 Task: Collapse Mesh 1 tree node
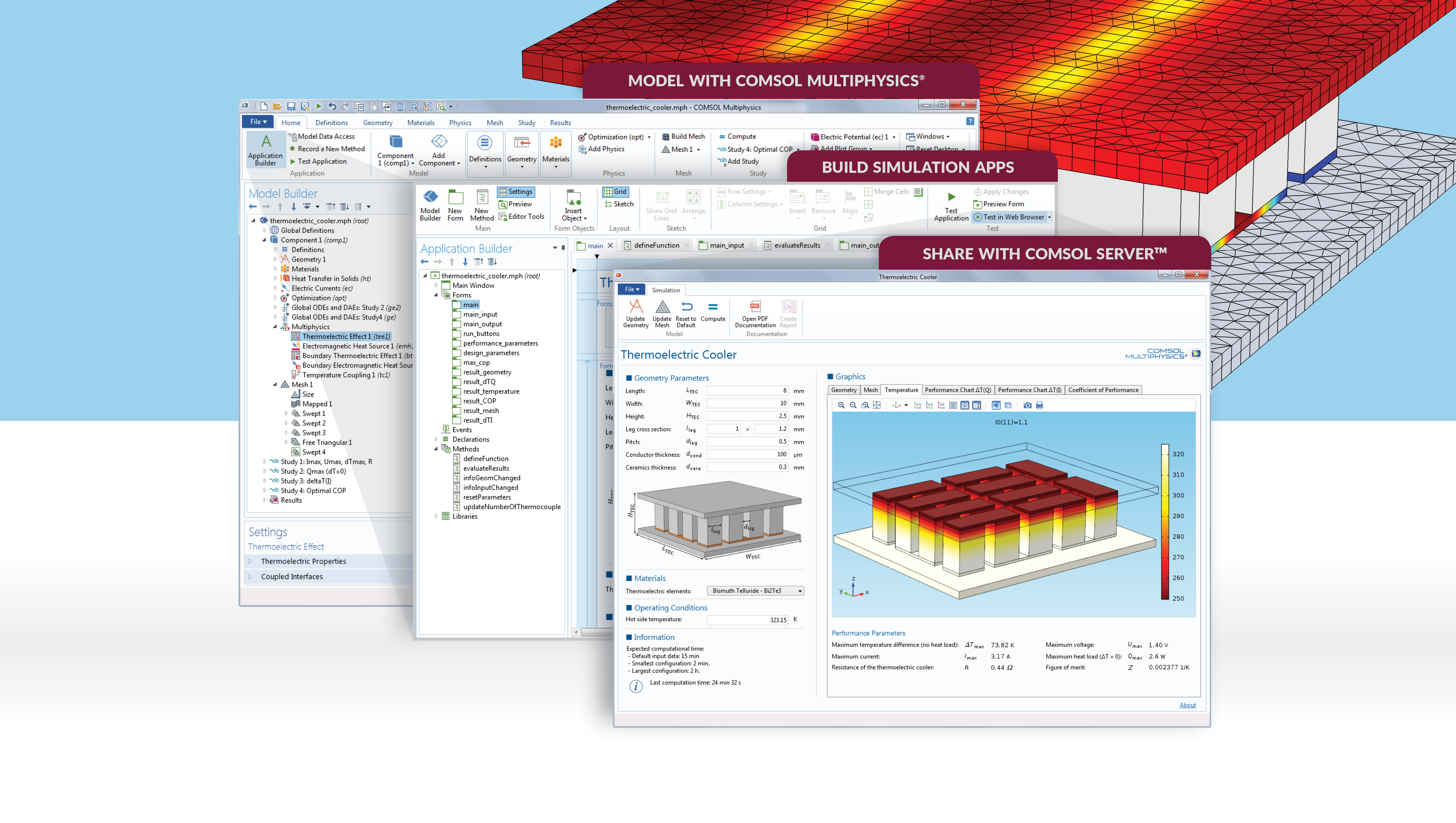click(275, 384)
